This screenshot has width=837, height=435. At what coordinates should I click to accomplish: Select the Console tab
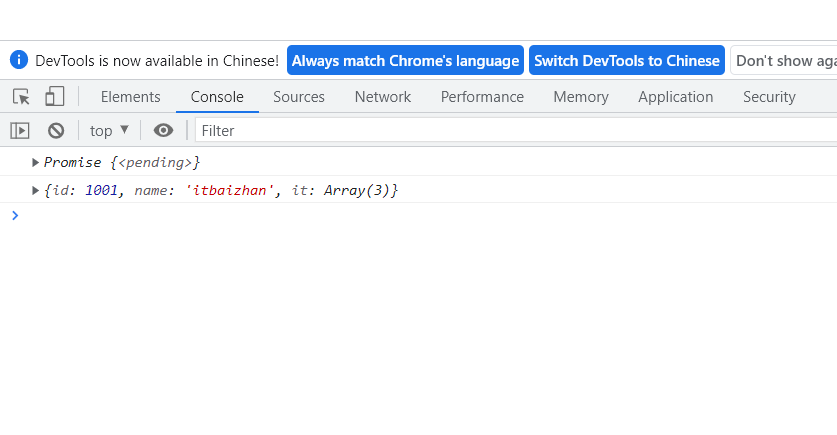pyautogui.click(x=217, y=97)
